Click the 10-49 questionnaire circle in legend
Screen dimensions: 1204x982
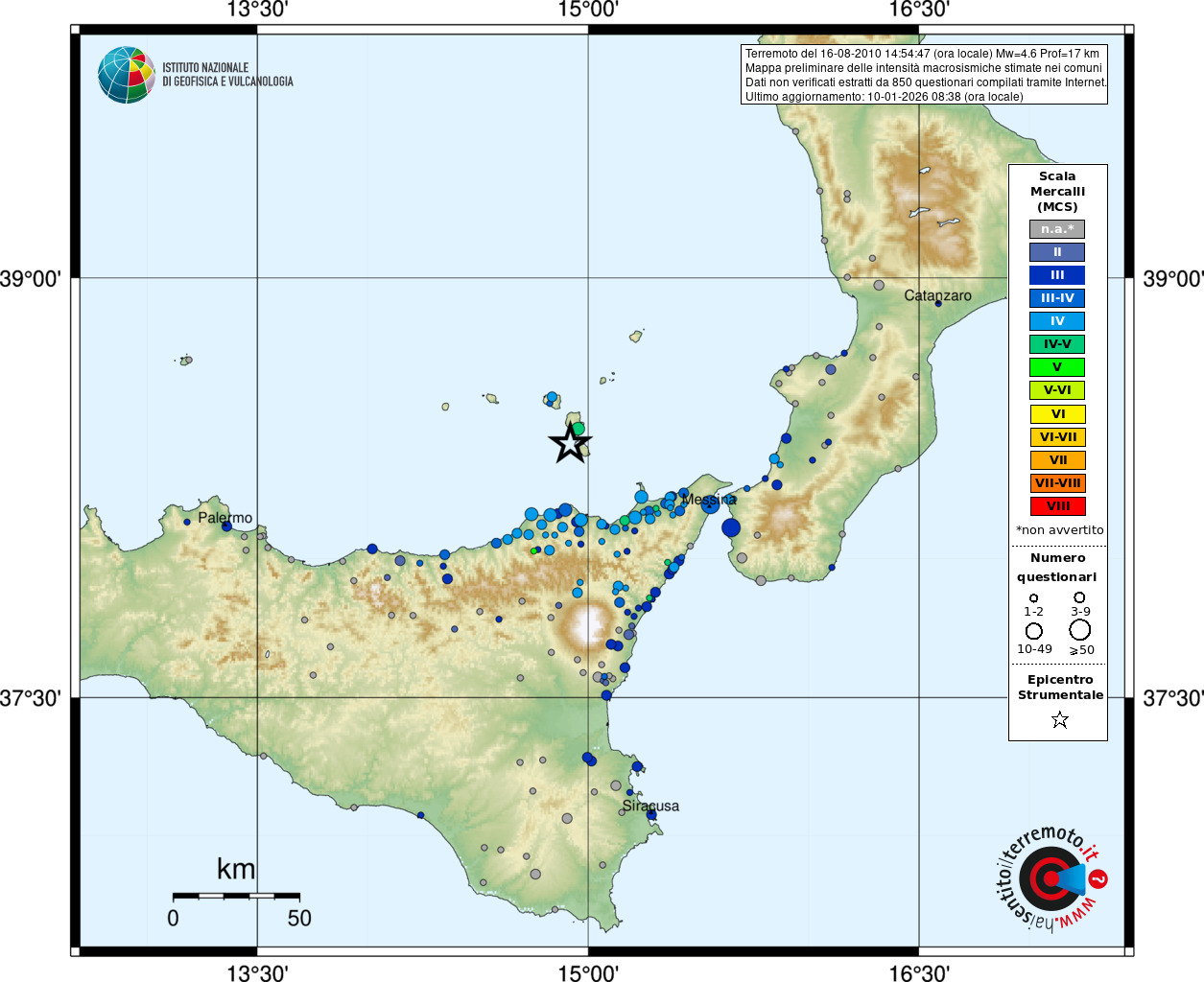coord(1034,631)
